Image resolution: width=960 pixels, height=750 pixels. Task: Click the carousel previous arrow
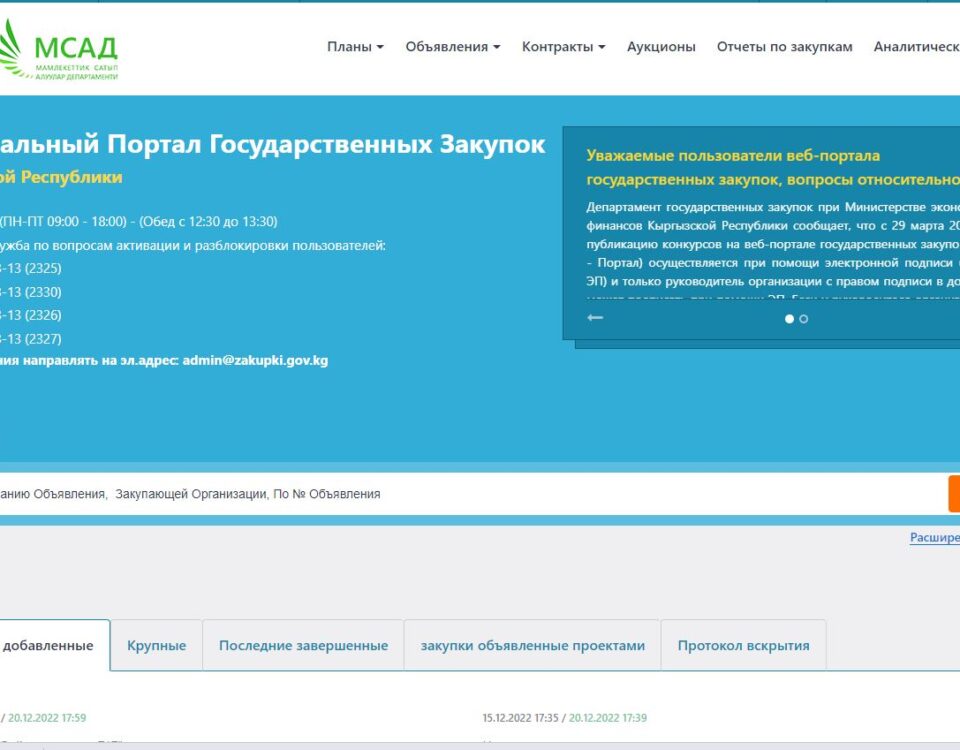tap(595, 318)
